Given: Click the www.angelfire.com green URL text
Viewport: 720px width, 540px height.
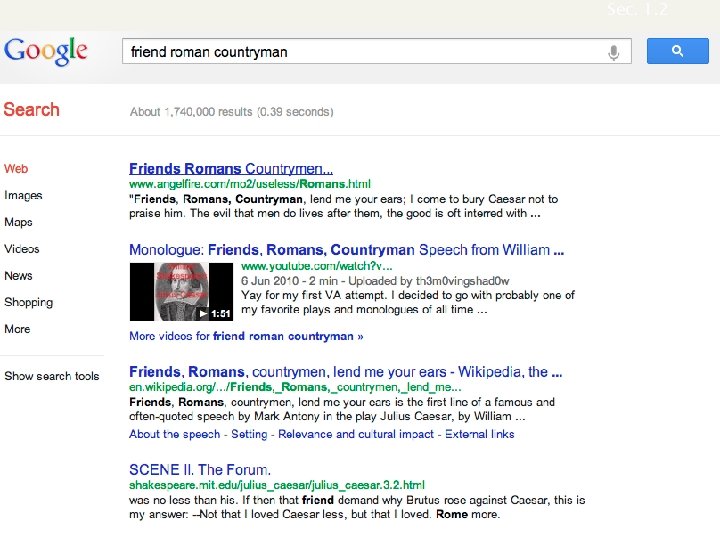Looking at the screenshot, I should 250,184.
